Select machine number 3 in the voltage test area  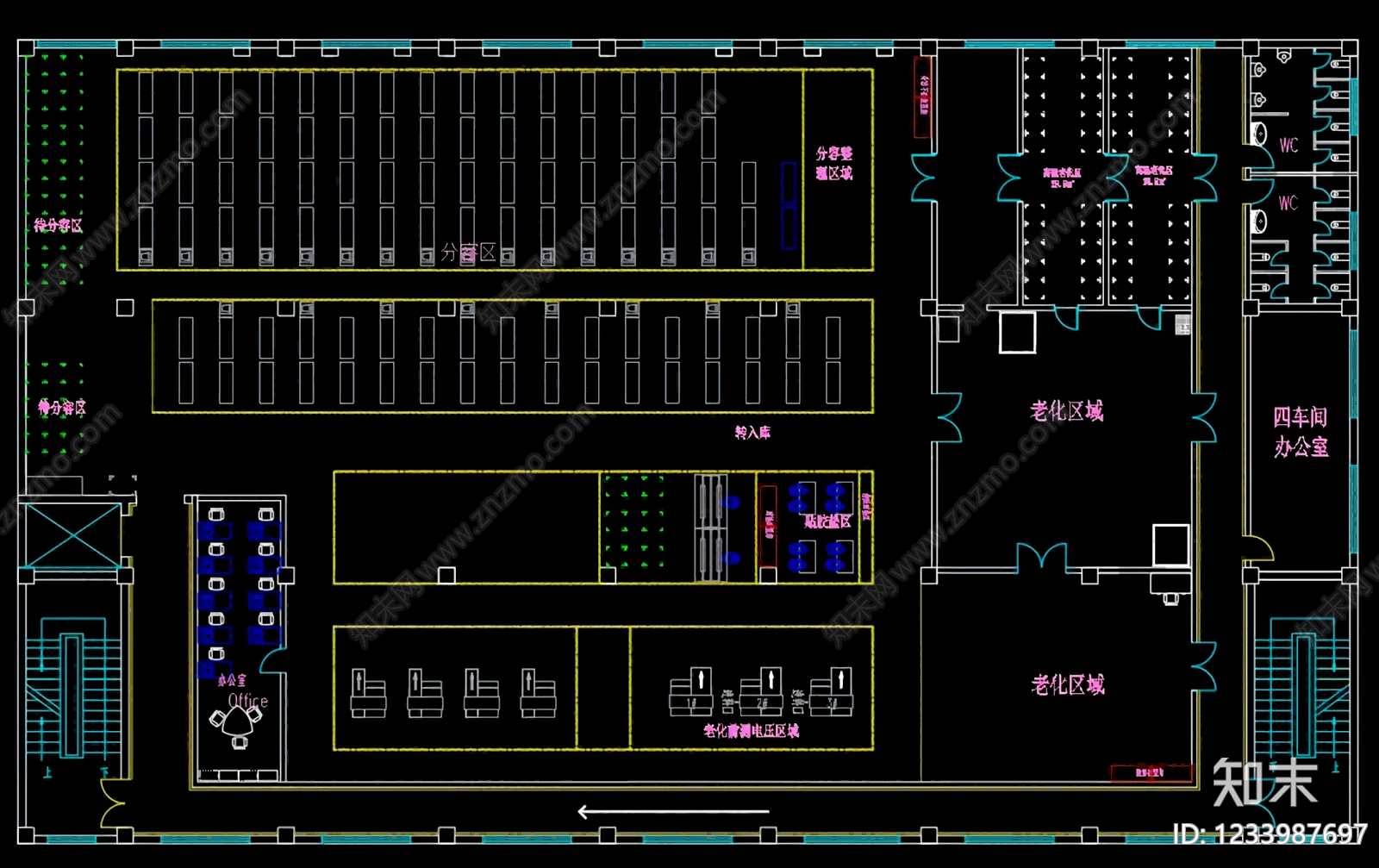click(832, 692)
